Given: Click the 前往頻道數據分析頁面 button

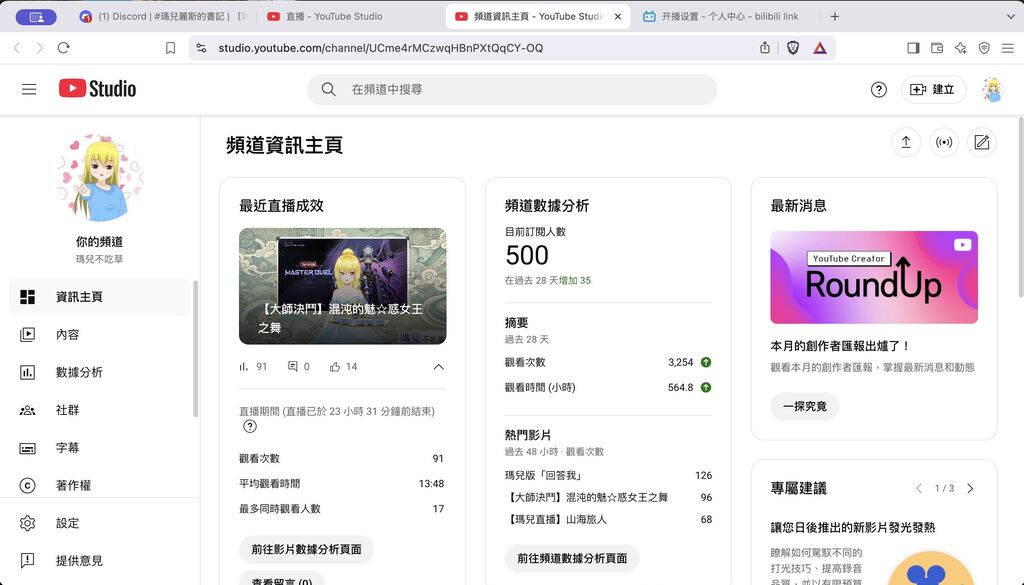Looking at the screenshot, I should coord(572,558).
